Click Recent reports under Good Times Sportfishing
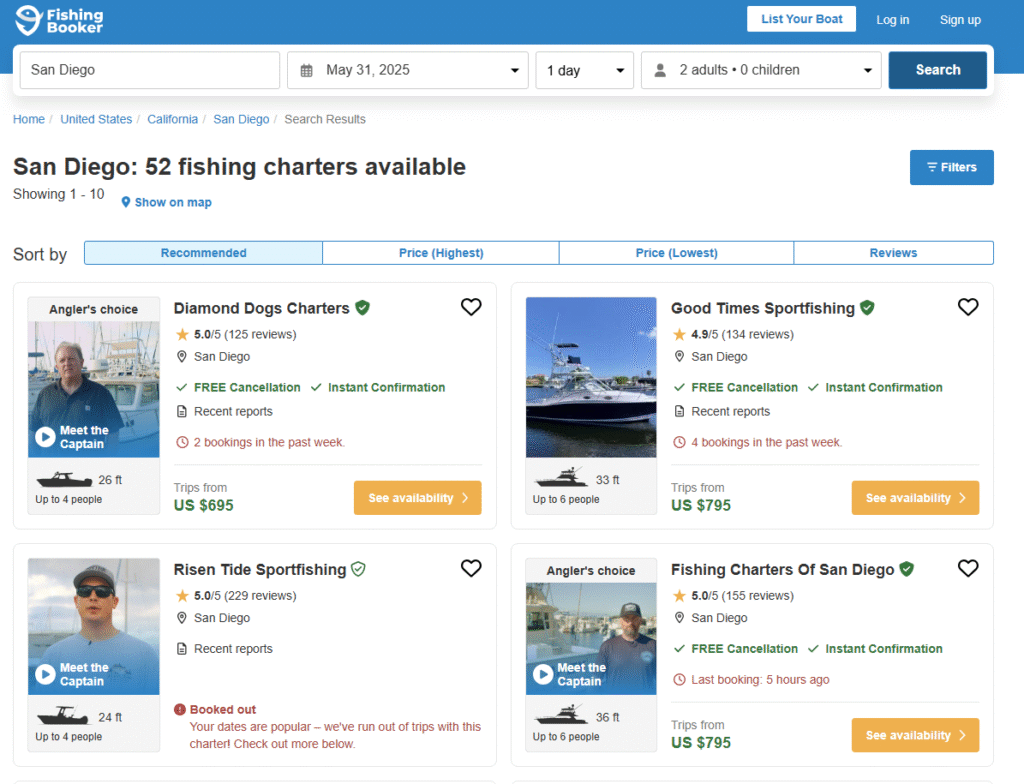This screenshot has width=1024, height=784. tap(731, 412)
